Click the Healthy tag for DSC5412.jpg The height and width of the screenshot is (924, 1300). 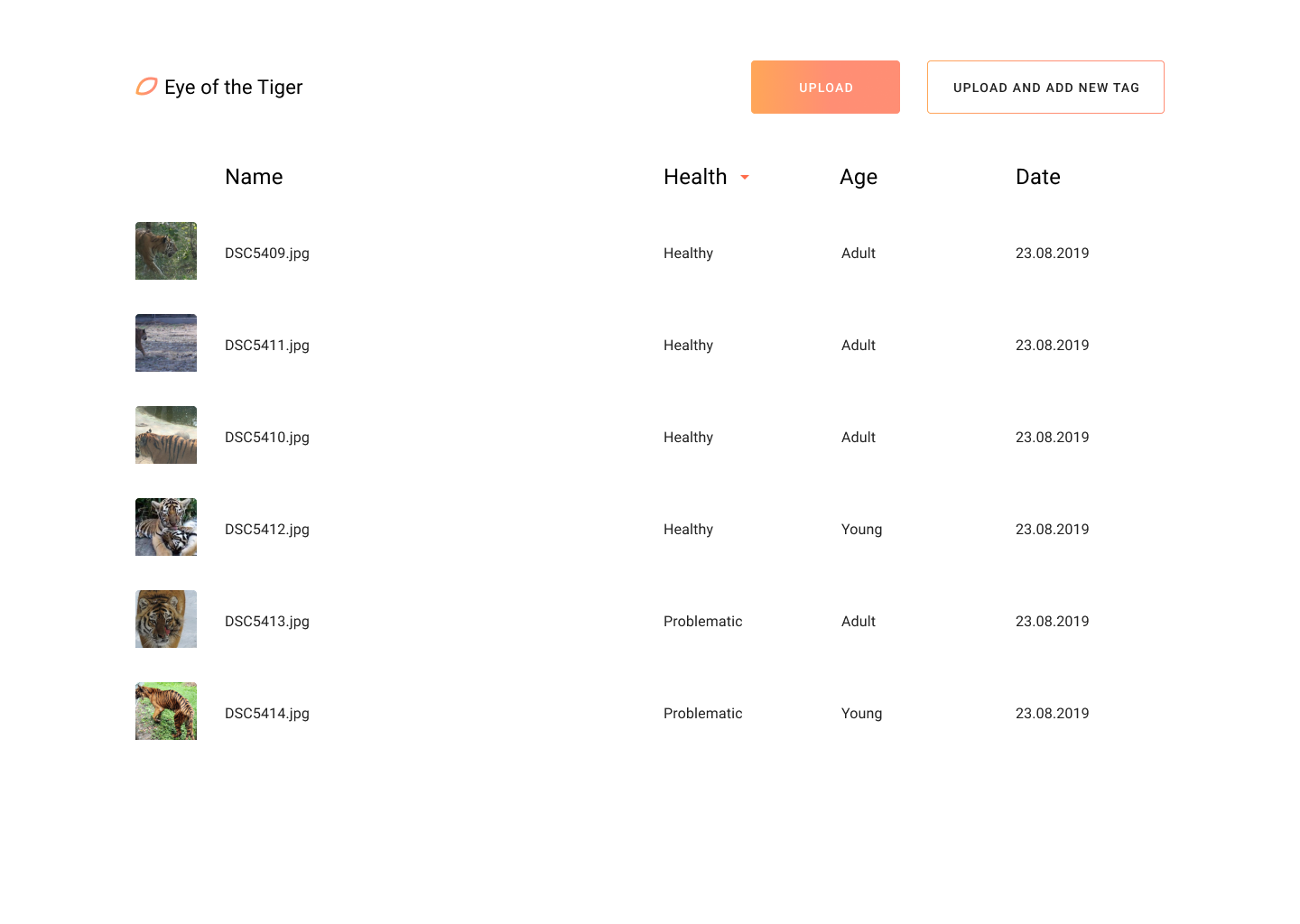[688, 529]
